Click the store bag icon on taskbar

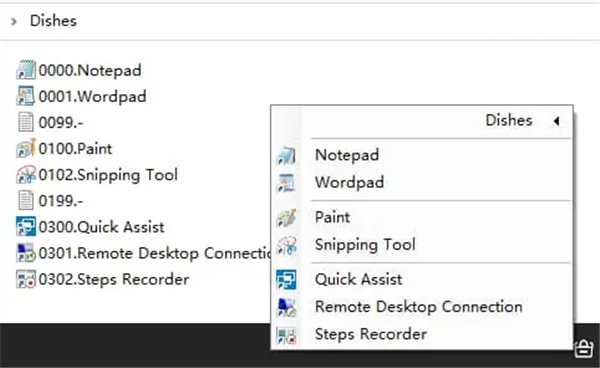coord(584,348)
